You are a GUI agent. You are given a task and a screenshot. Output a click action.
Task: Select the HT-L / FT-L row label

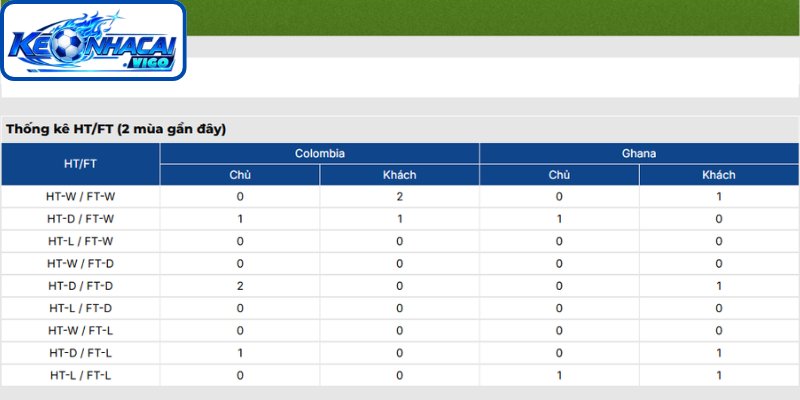tap(81, 376)
